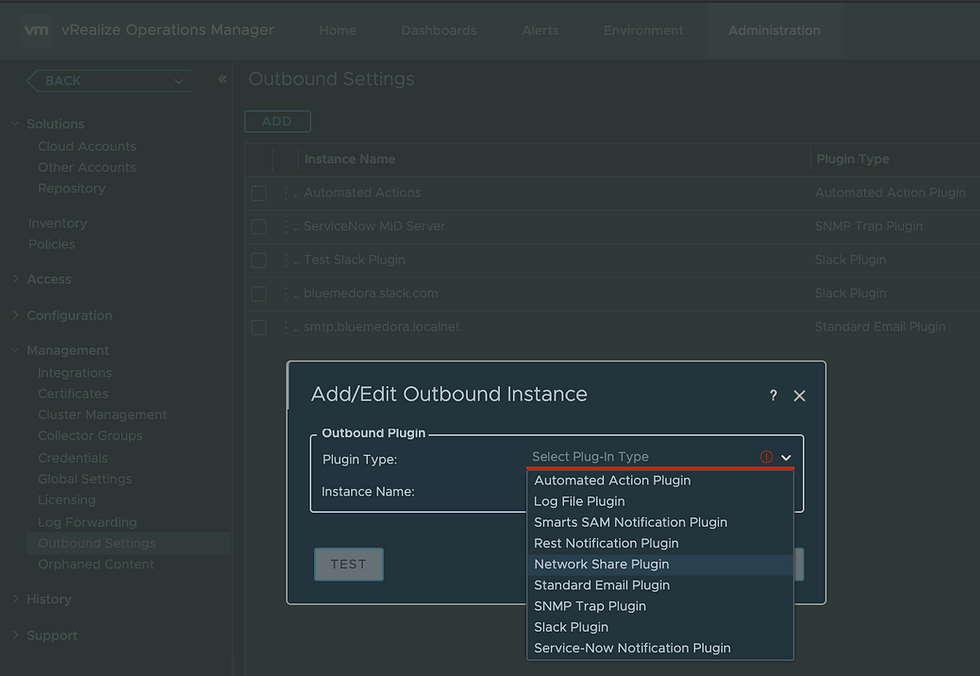Open Cluster Management in sidebar

[x=102, y=415]
